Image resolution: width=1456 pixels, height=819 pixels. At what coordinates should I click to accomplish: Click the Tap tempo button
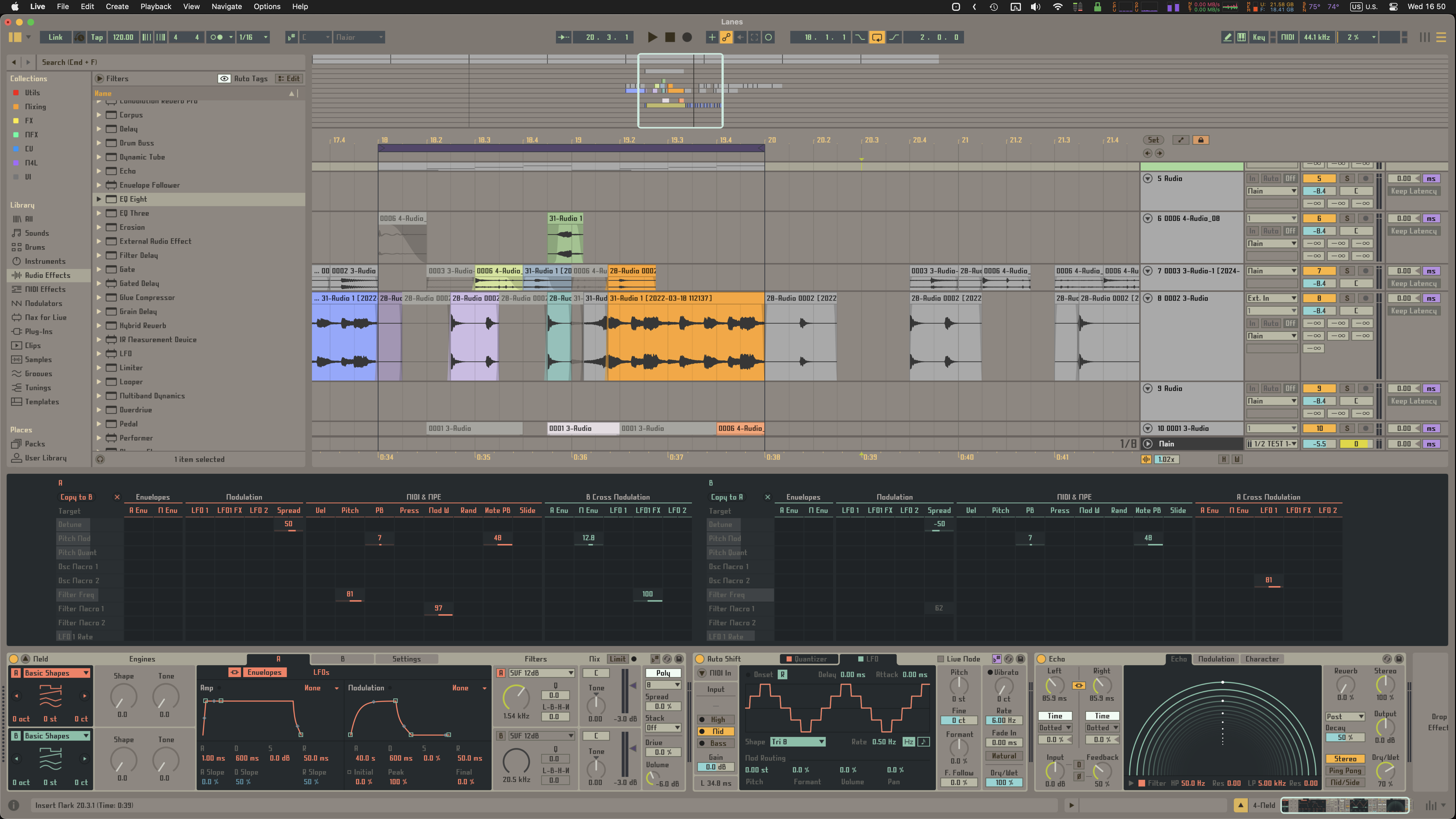click(x=97, y=37)
